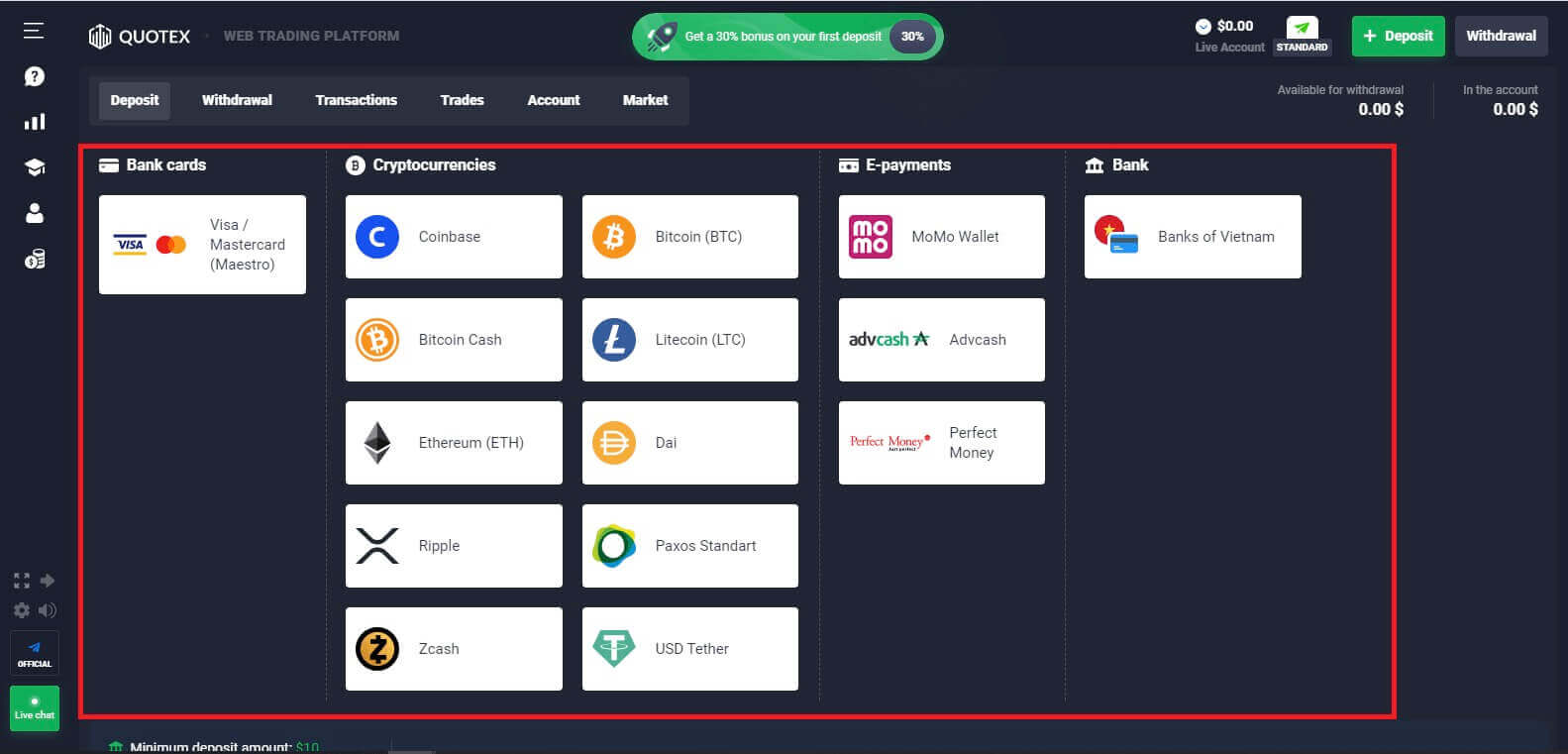Click the green Deposit button
Image resolution: width=1568 pixels, height=754 pixels.
[x=1398, y=36]
